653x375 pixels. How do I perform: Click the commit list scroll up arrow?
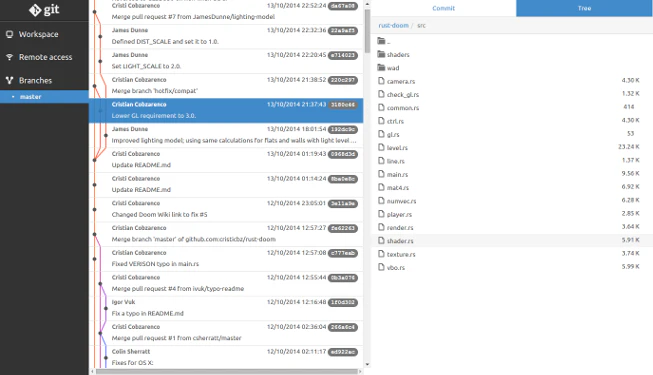pos(367,4)
